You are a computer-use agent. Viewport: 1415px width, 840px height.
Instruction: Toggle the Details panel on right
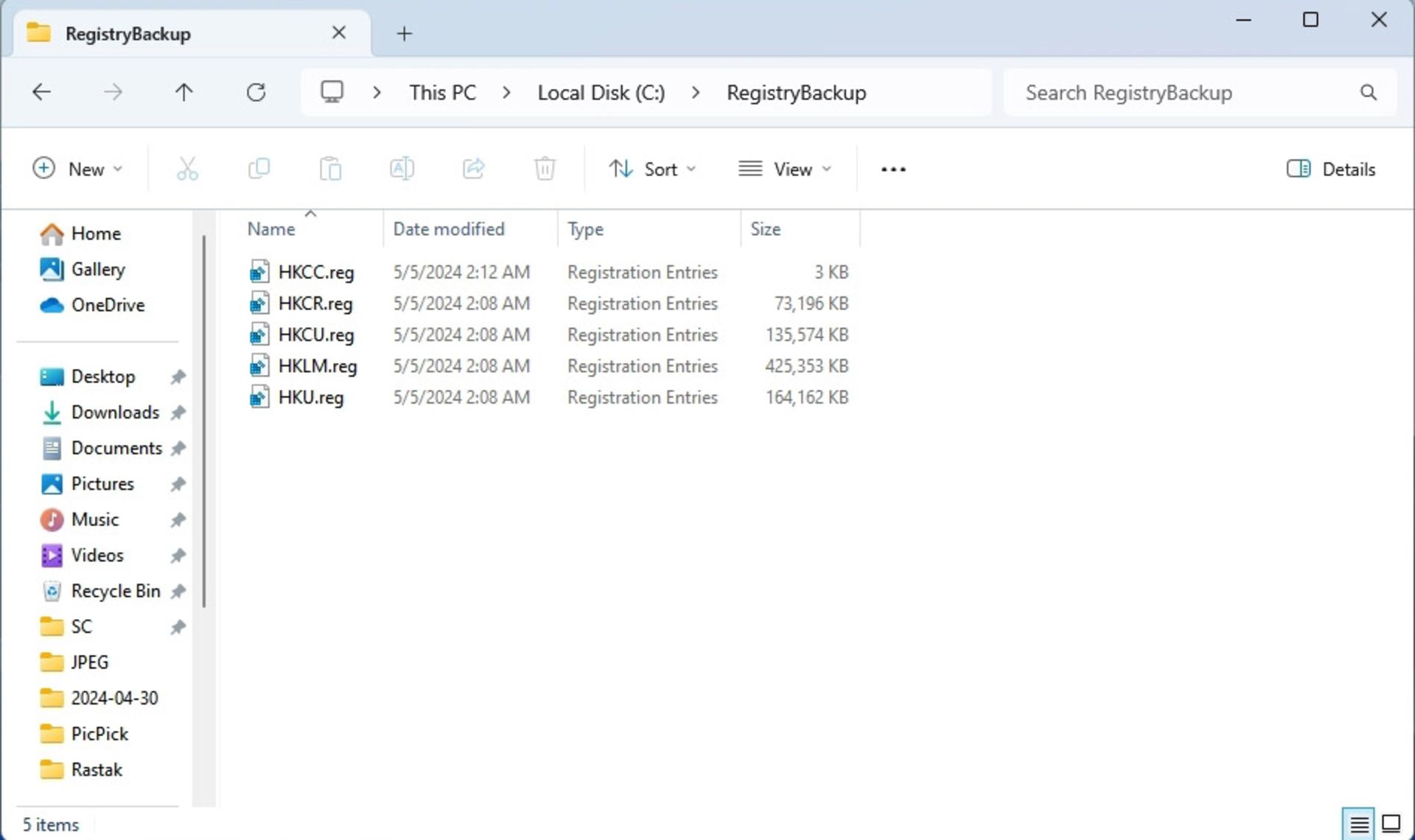(1332, 168)
